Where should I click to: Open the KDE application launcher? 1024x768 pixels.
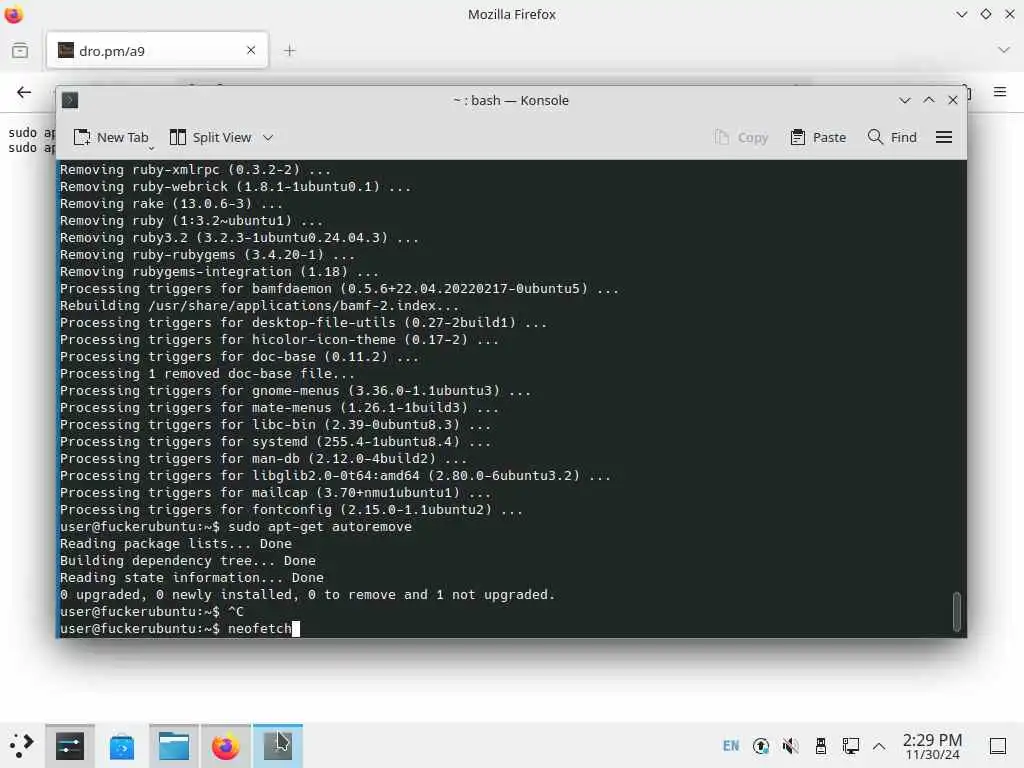[x=20, y=745]
